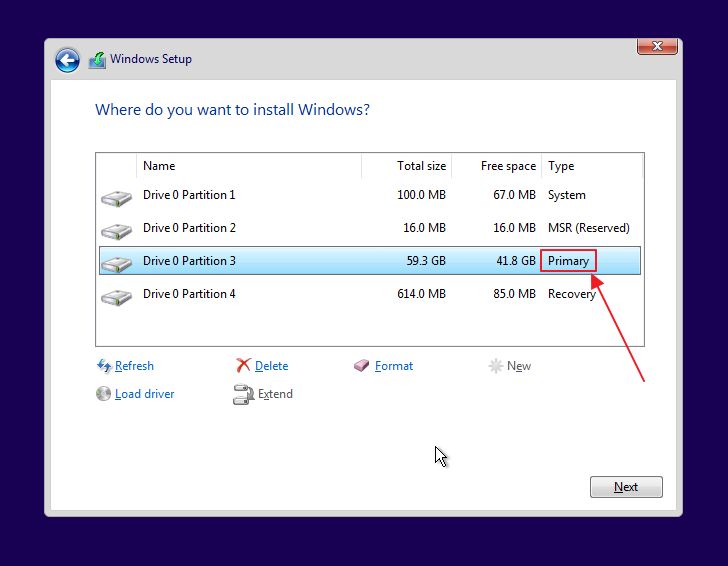Sort by the Free space column header
The image size is (728, 566).
(x=497, y=166)
